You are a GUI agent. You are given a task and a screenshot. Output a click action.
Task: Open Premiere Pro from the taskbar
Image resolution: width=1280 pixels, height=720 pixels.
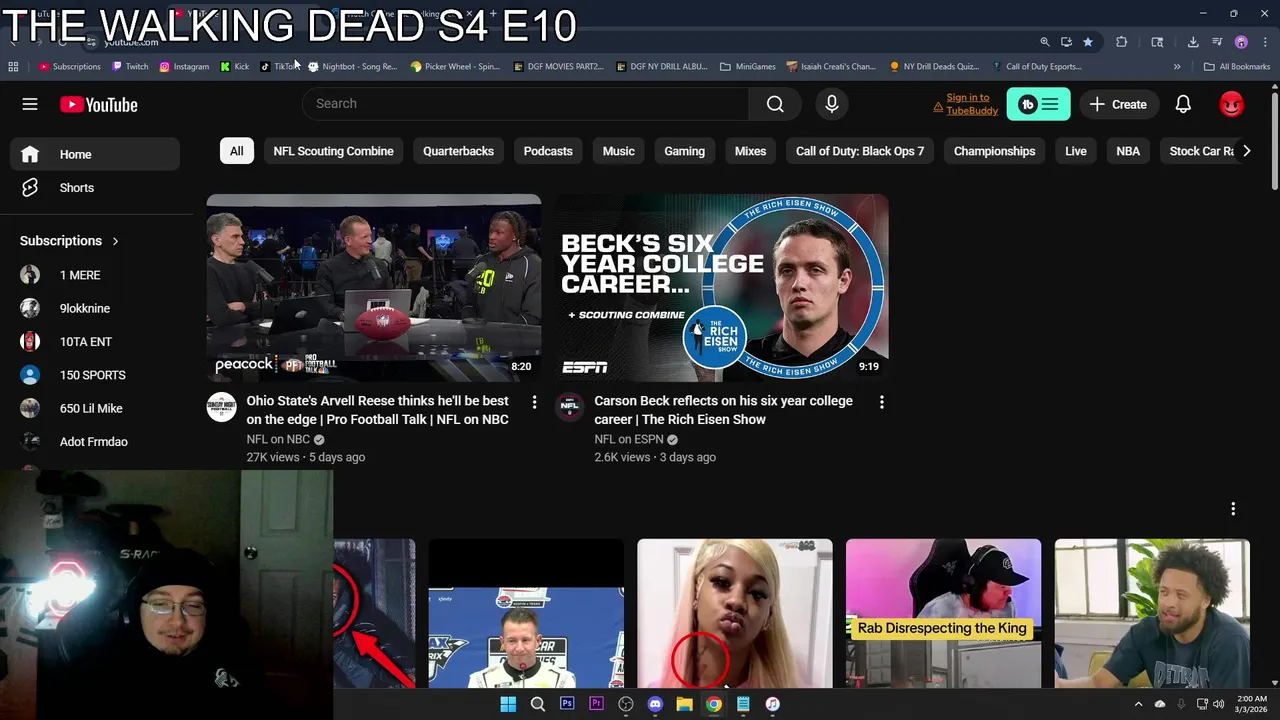tap(596, 704)
